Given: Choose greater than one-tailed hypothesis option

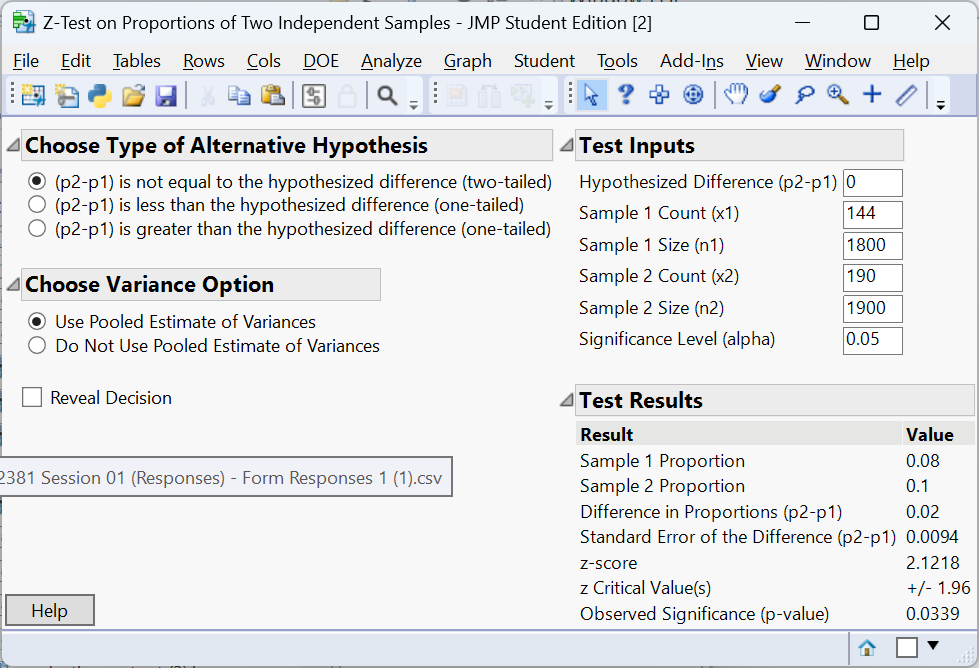Looking at the screenshot, I should (37, 229).
